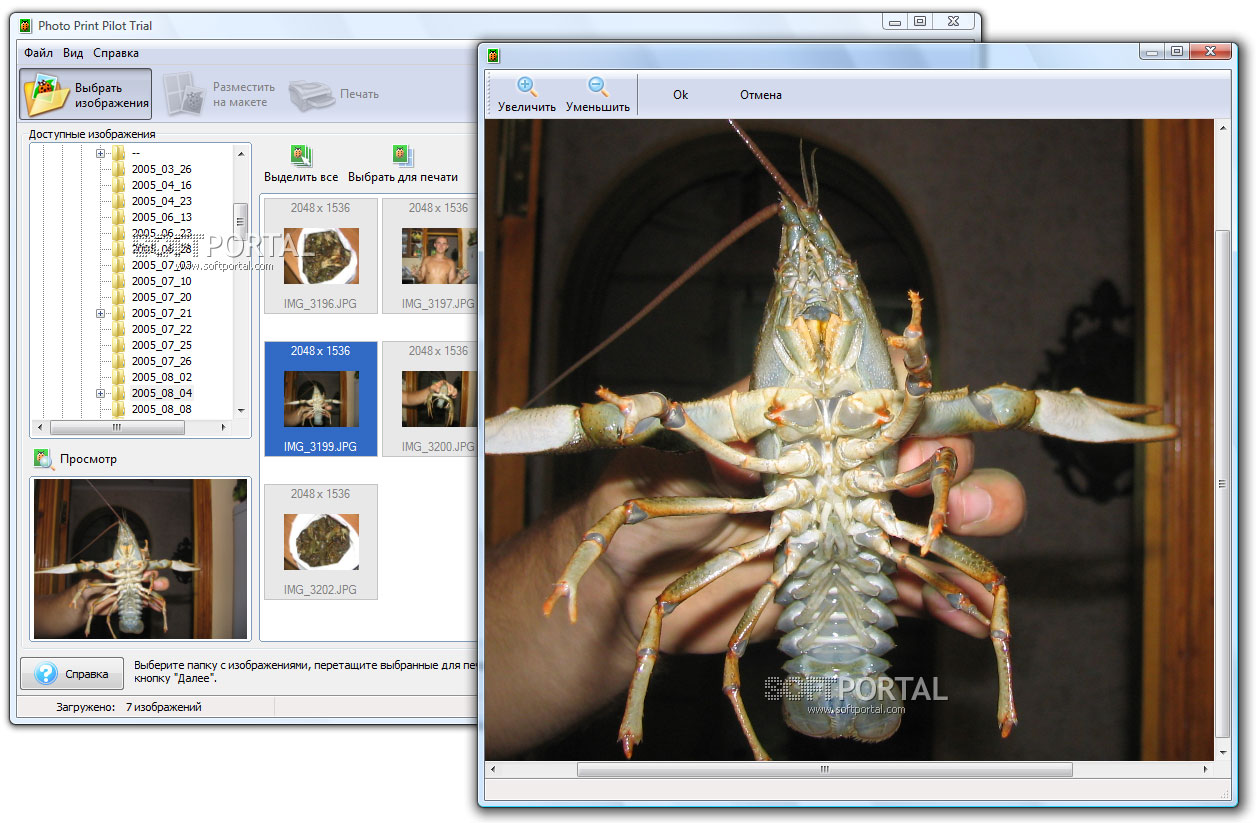Click the Выбрать изображения folder icon
Image resolution: width=1258 pixels, height=823 pixels.
click(46, 95)
